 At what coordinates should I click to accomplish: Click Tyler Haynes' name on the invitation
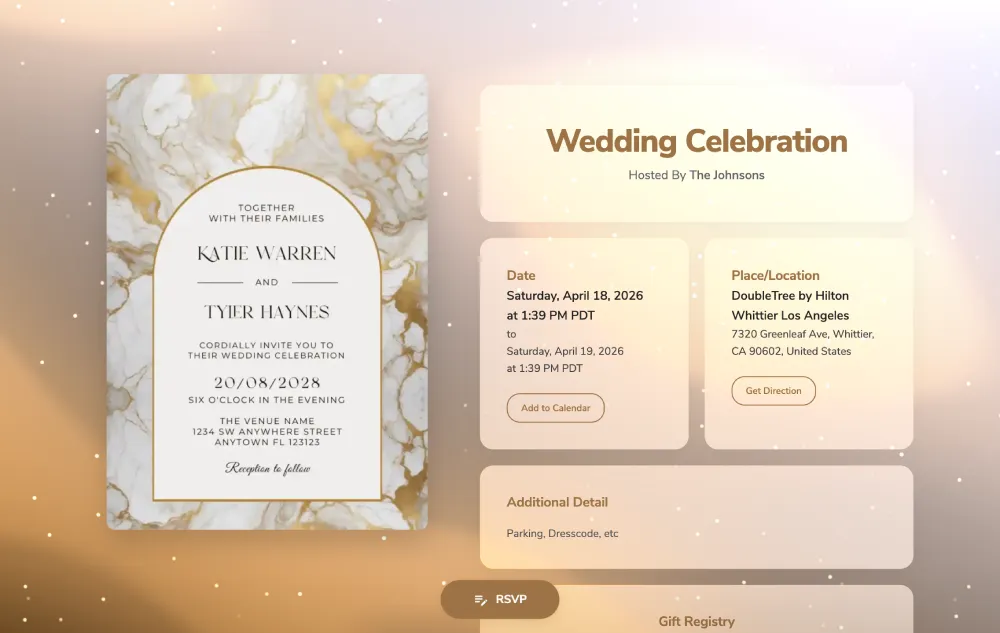tap(267, 312)
